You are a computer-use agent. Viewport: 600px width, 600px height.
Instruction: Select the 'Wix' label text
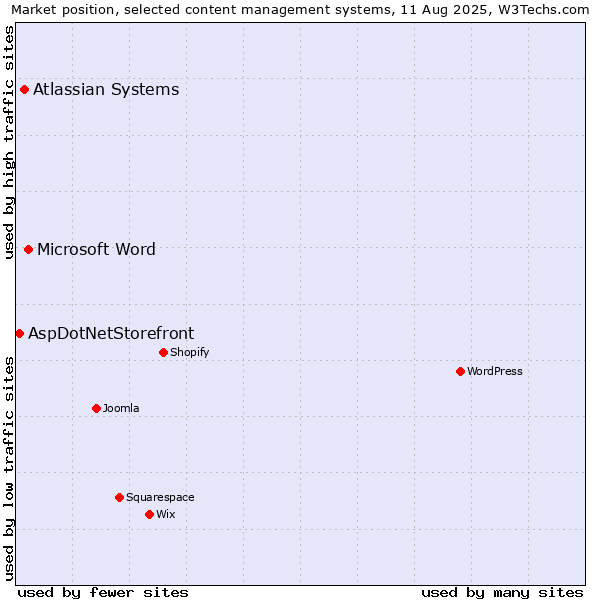[x=166, y=514]
